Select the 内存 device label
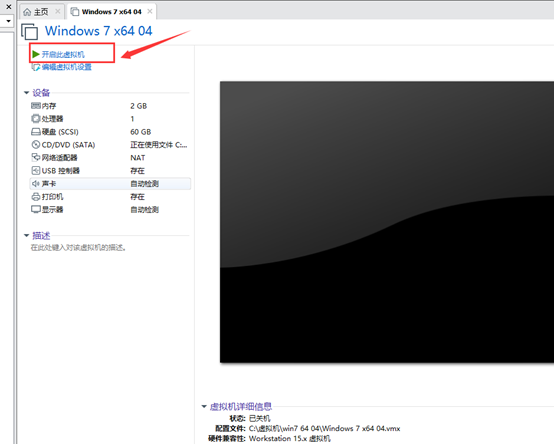 49,106
